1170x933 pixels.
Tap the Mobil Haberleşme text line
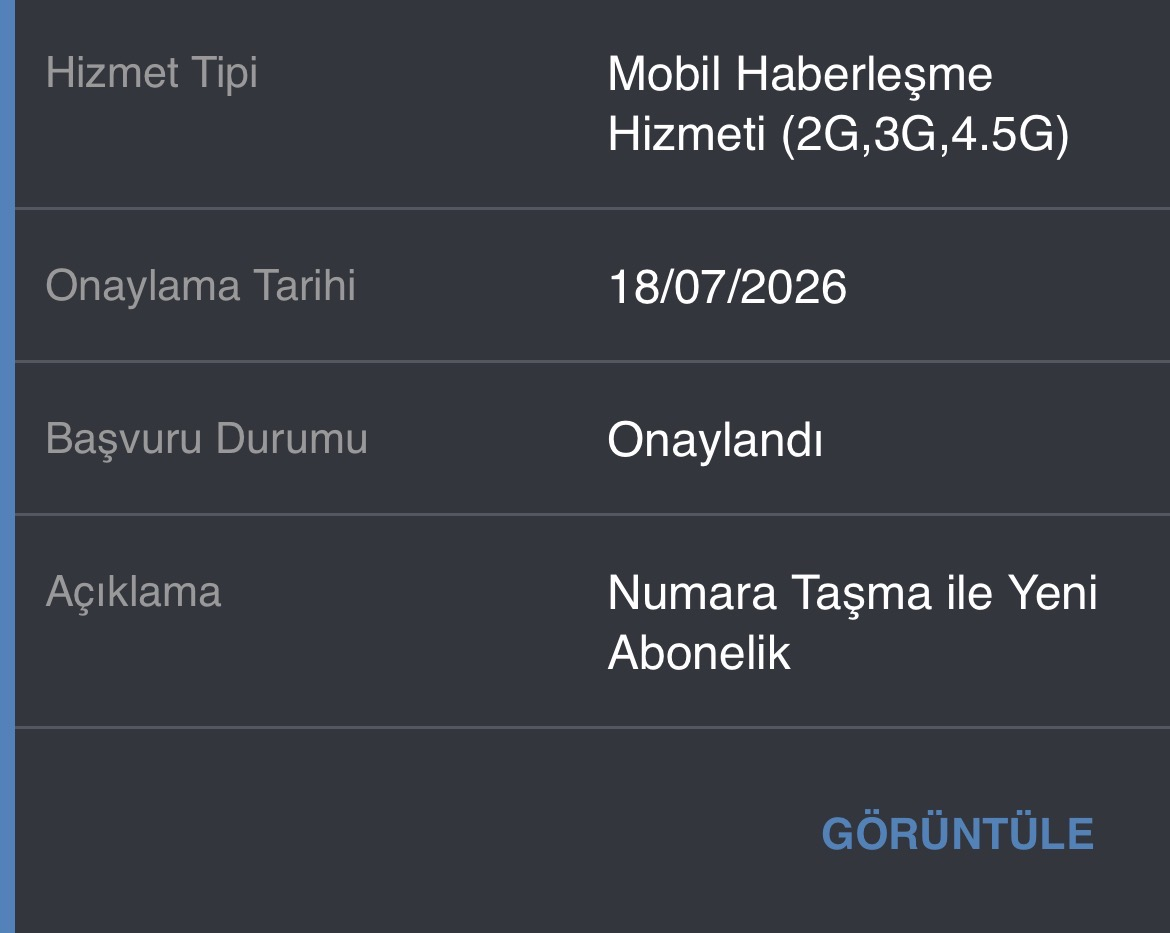click(x=800, y=75)
